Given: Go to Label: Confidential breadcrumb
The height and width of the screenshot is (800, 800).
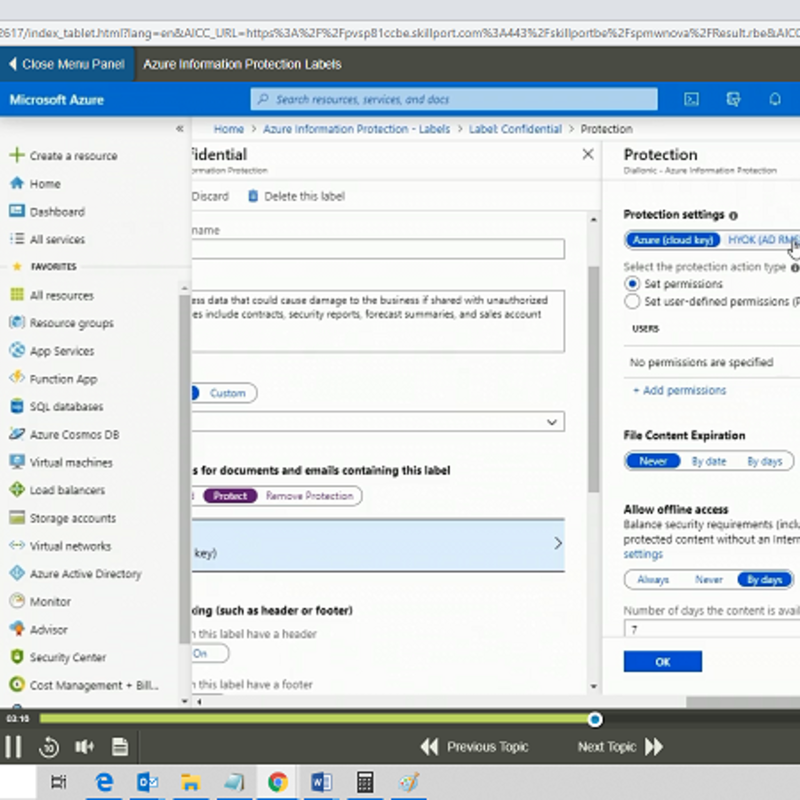Looking at the screenshot, I should [x=515, y=129].
